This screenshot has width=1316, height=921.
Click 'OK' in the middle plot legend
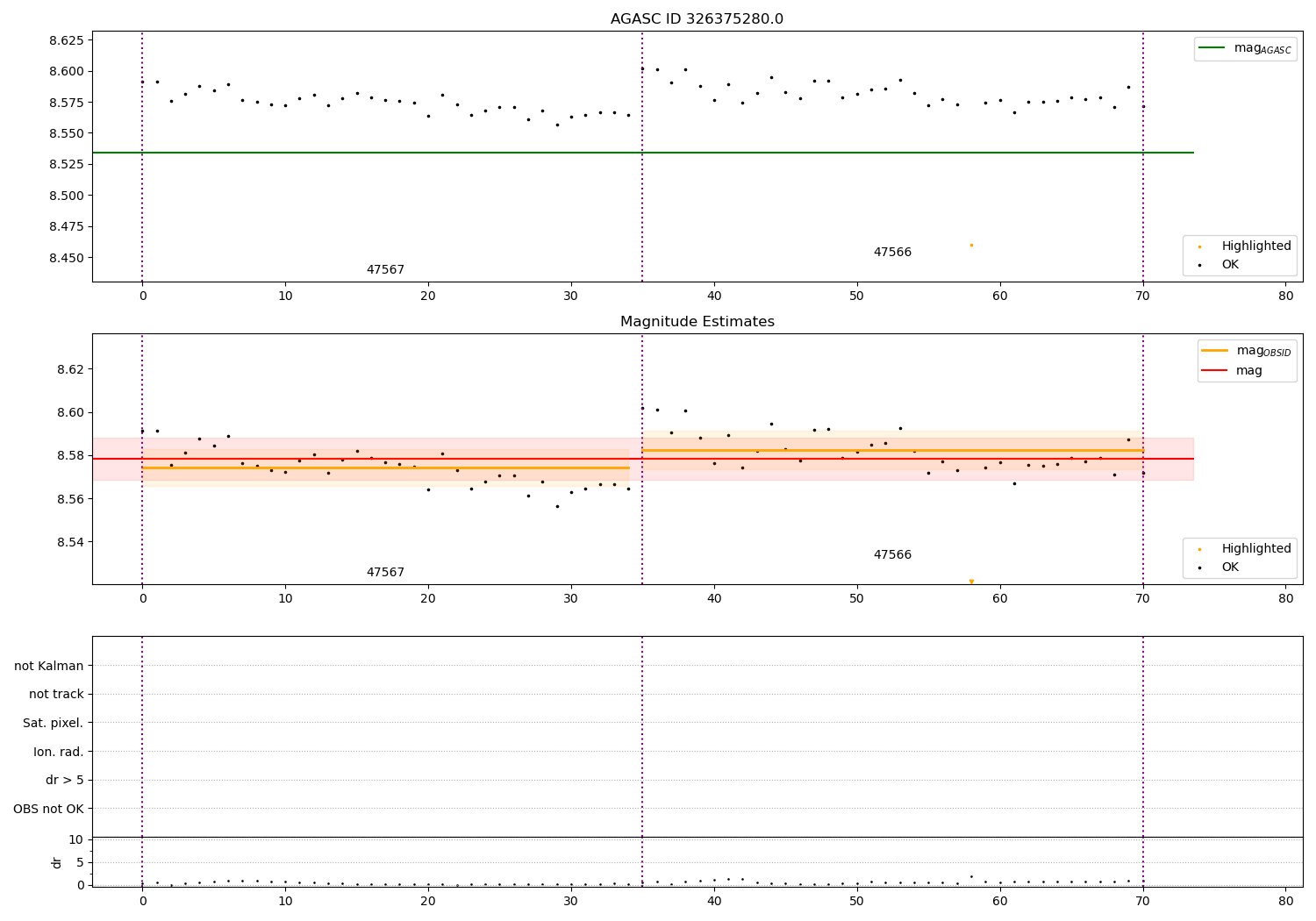click(x=1230, y=567)
